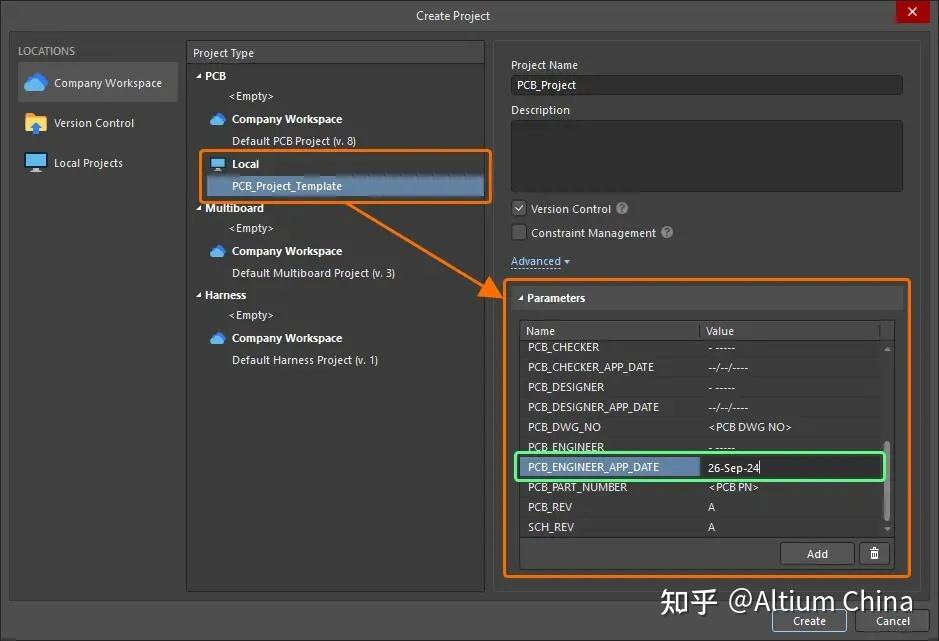Uncheck the Version Control checkbox
The width and height of the screenshot is (939, 641).
[519, 208]
